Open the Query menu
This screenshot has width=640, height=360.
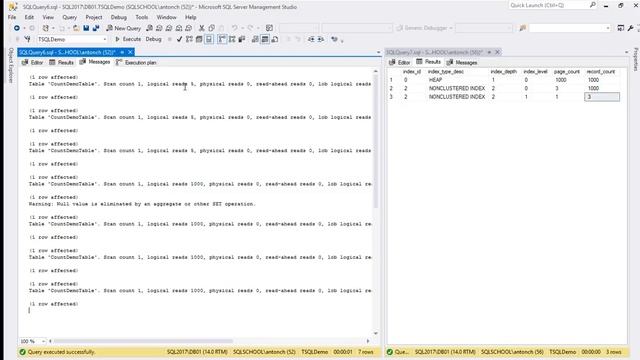(69, 17)
